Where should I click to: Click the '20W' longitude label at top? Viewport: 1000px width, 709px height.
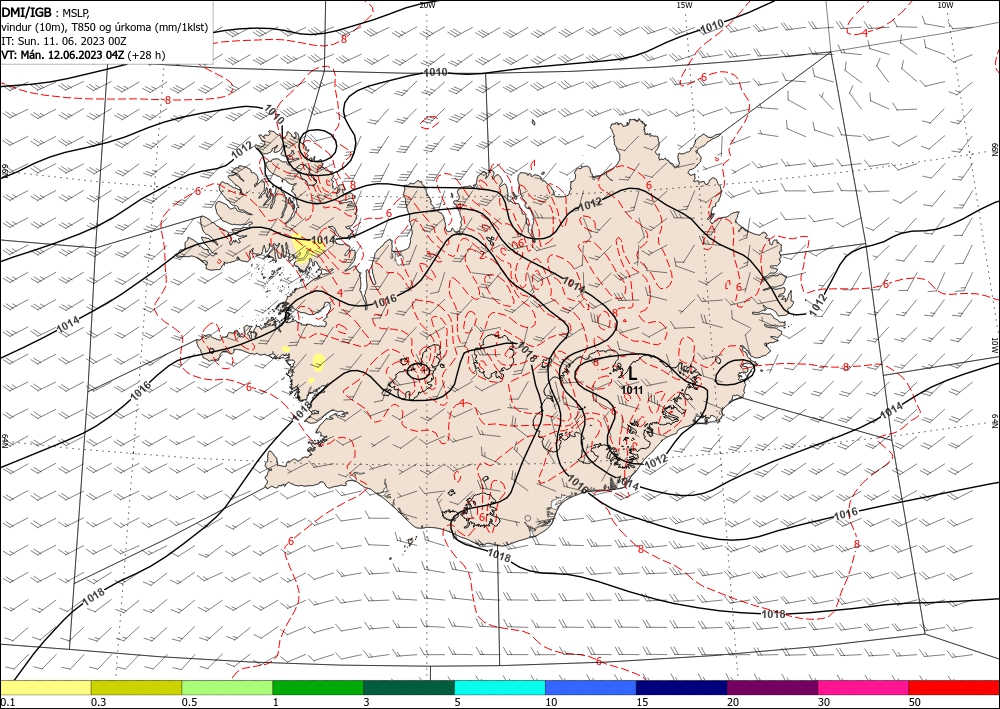click(427, 5)
